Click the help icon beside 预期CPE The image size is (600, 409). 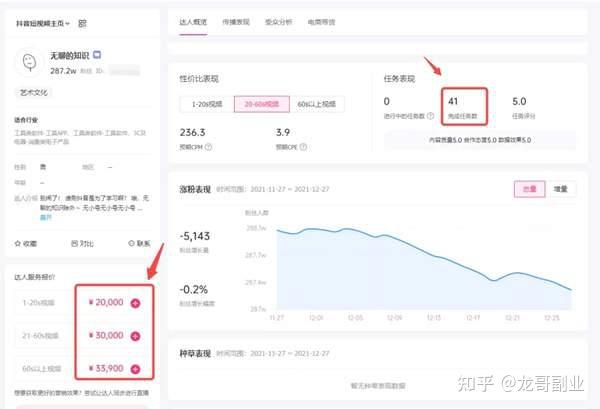coord(303,147)
